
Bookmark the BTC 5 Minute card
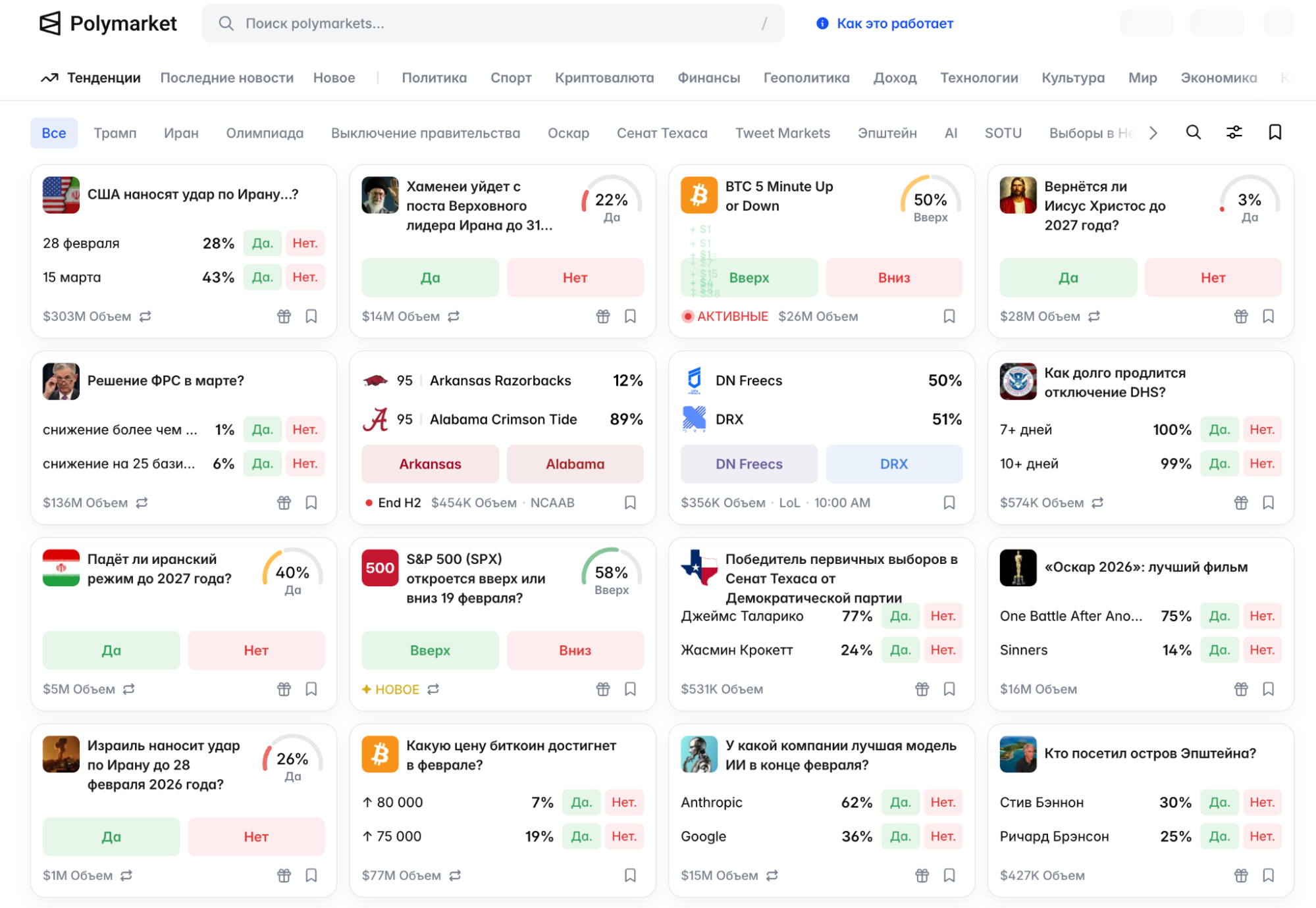point(949,316)
